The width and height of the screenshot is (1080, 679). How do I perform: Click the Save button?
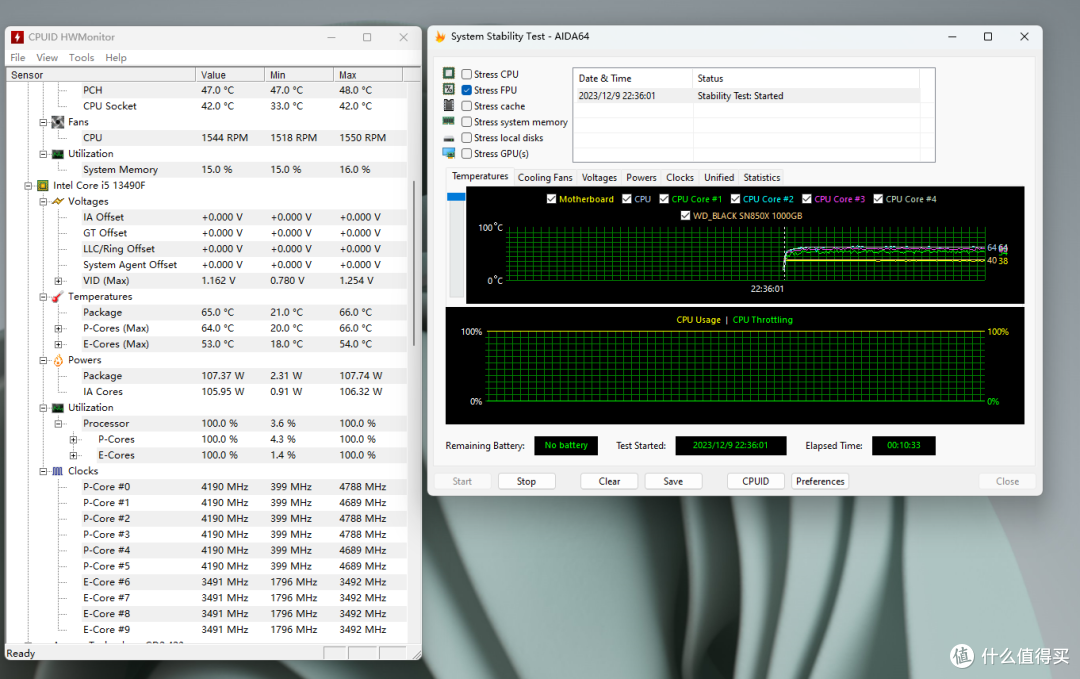673,481
